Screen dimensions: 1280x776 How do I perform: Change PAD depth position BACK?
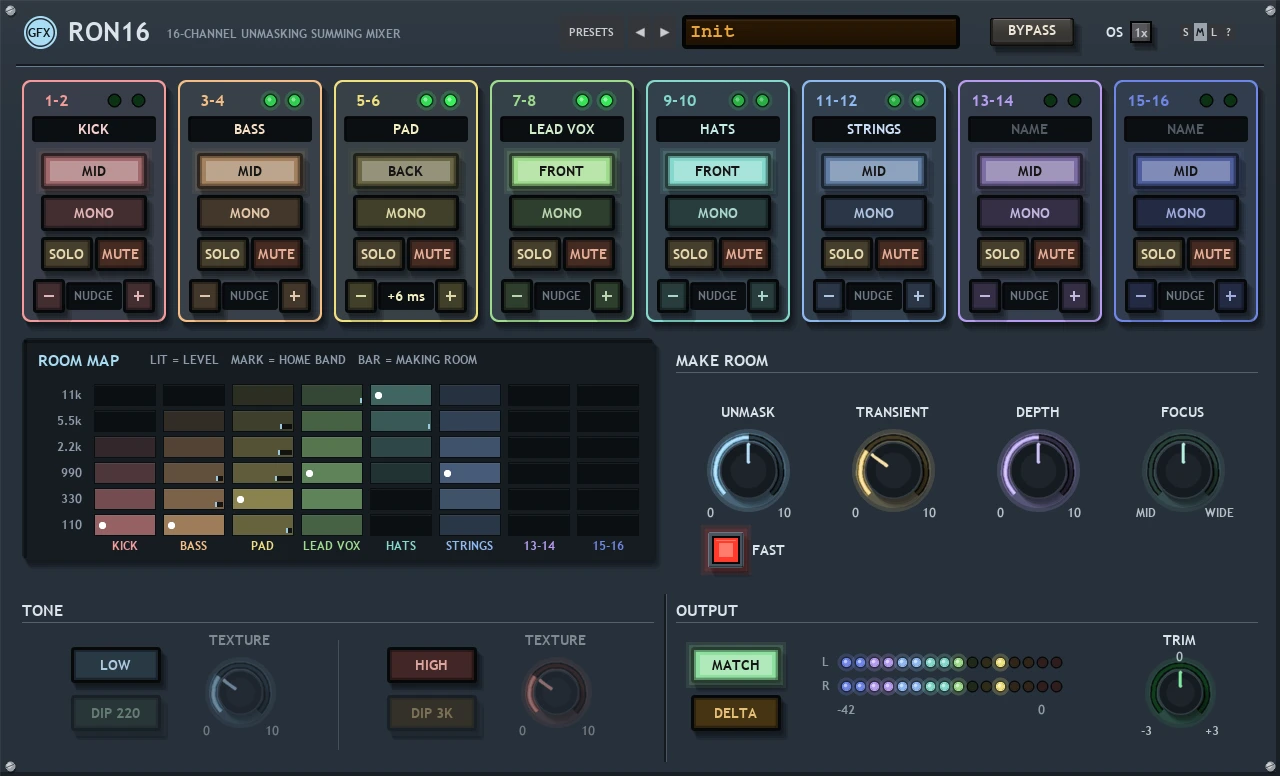coord(405,171)
